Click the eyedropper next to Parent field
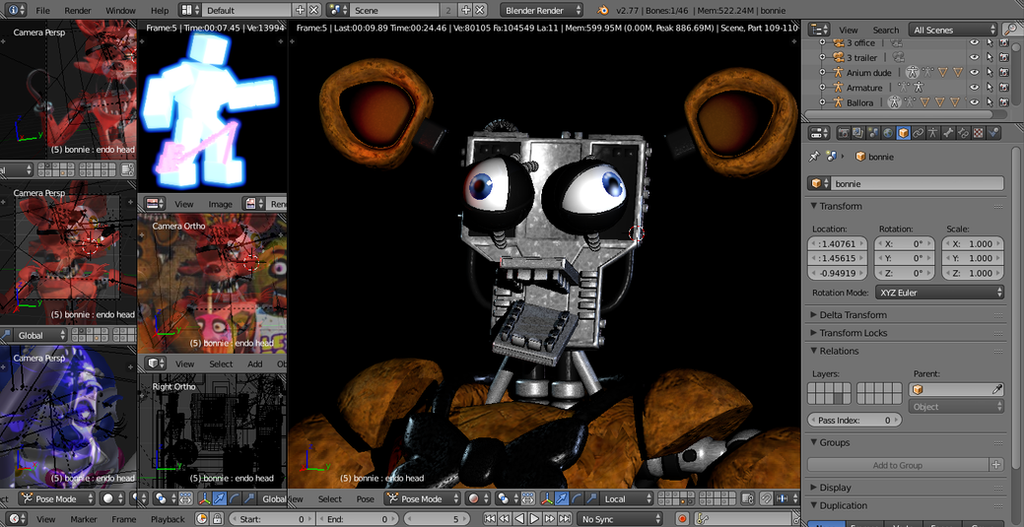The width and height of the screenshot is (1024, 527). point(997,389)
